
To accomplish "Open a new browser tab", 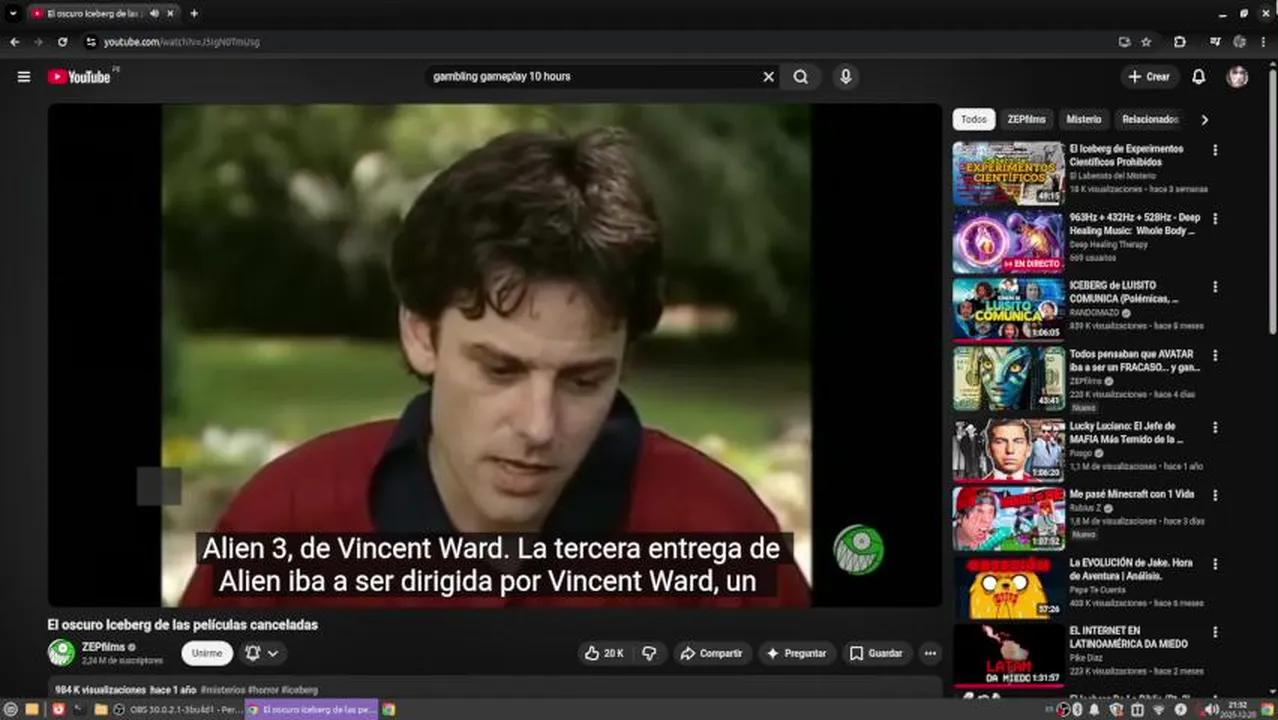I will (194, 14).
